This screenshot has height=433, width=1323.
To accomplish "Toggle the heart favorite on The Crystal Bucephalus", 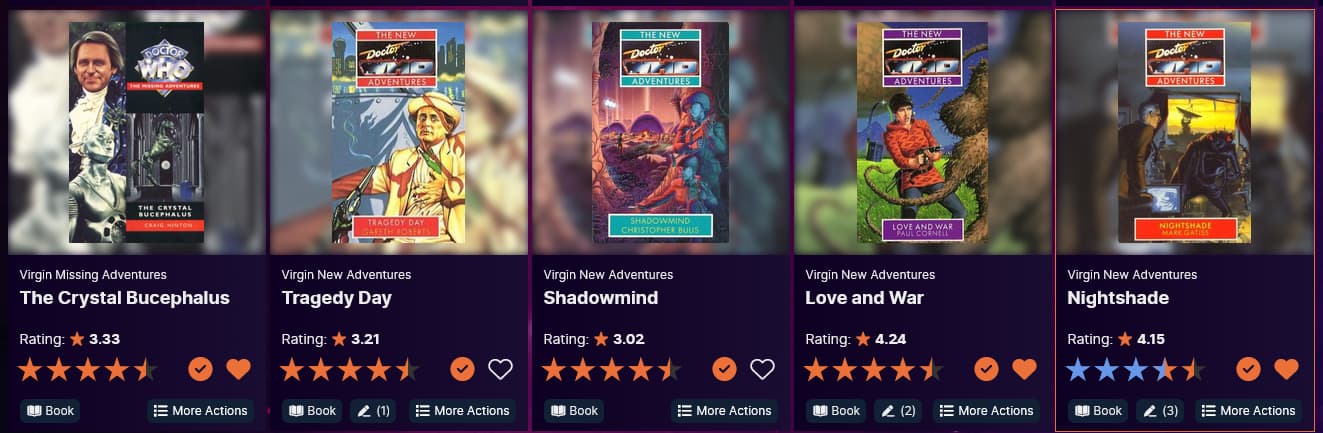I will click(x=238, y=369).
